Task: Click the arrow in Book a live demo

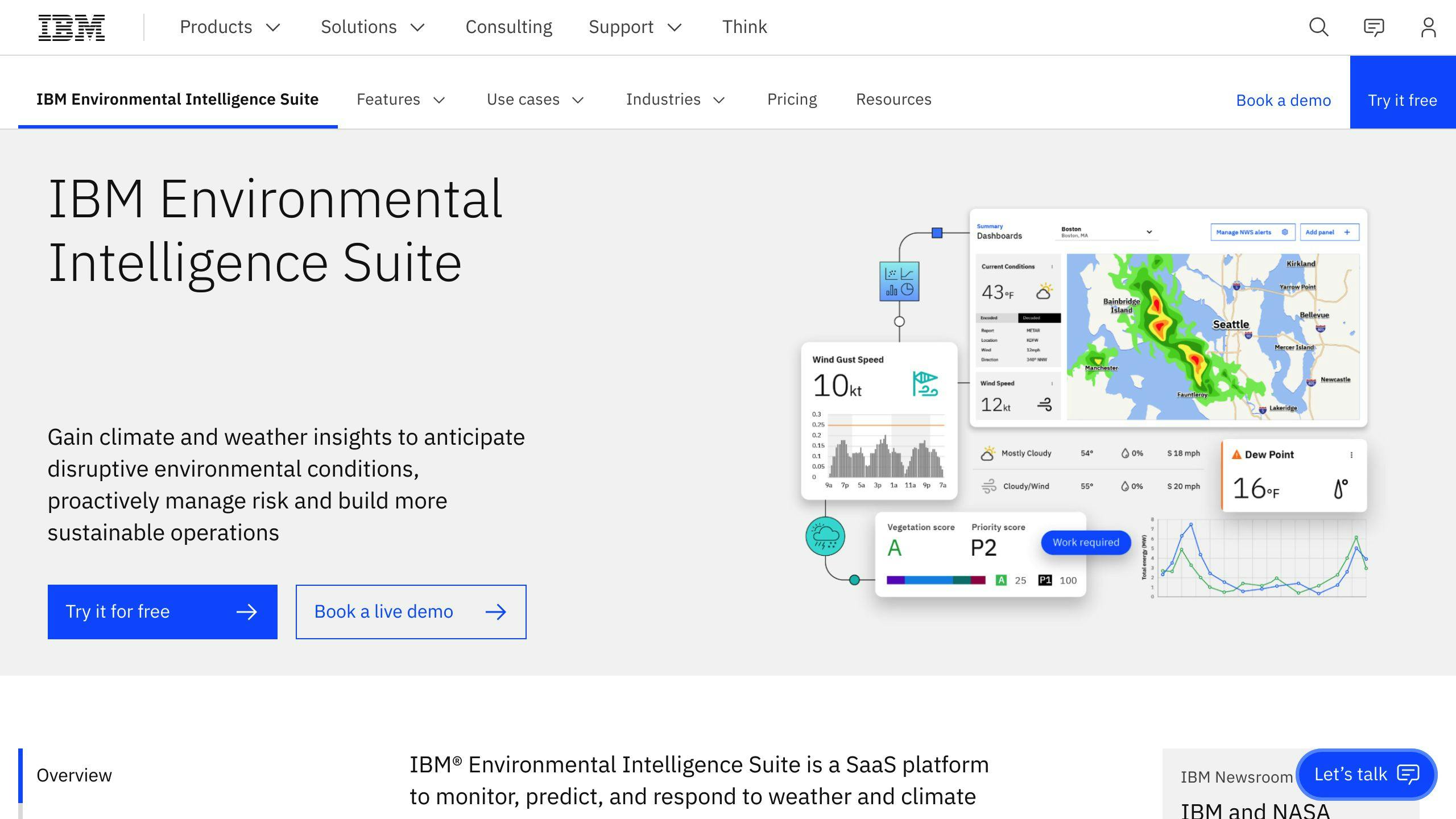Action: point(495,612)
